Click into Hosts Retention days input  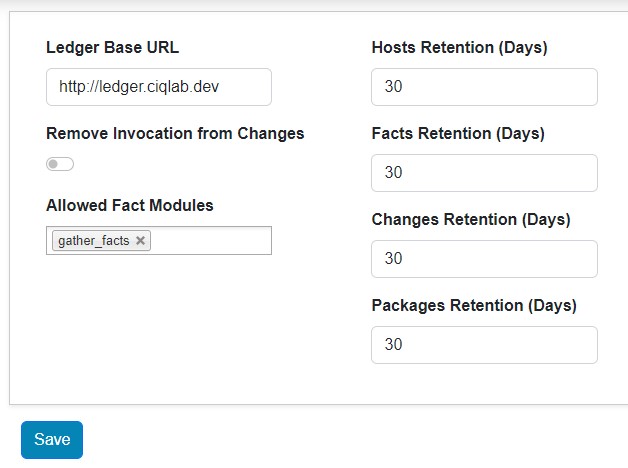click(484, 87)
